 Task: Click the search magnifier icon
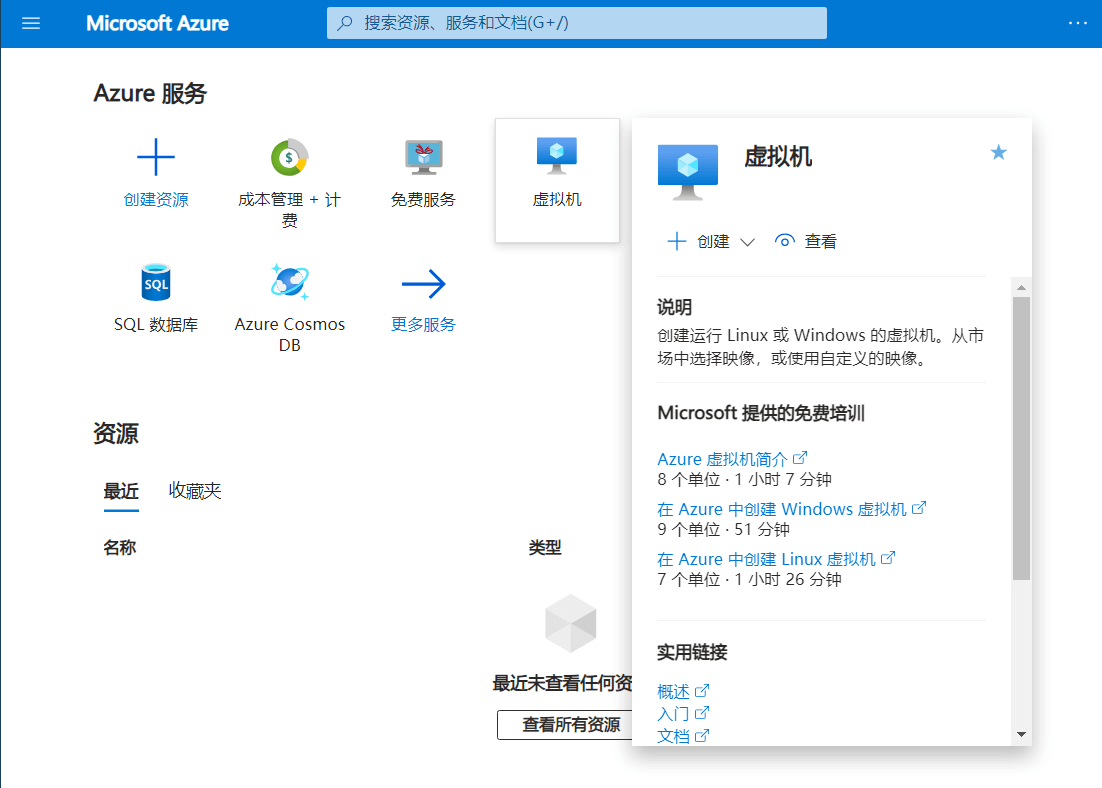(x=344, y=23)
